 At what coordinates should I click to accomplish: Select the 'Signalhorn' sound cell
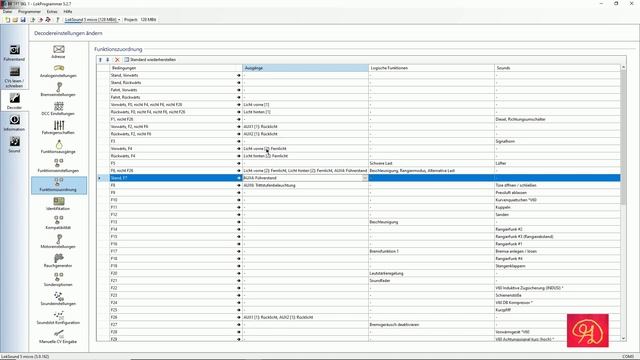pos(557,141)
